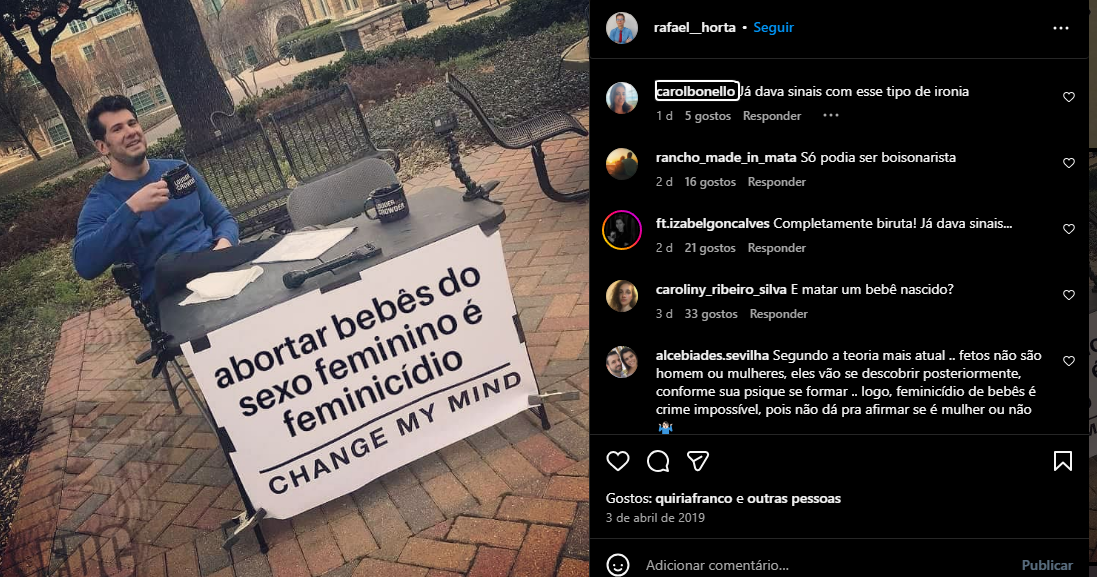
Task: Save post with the bookmark icon
Action: (x=1063, y=461)
